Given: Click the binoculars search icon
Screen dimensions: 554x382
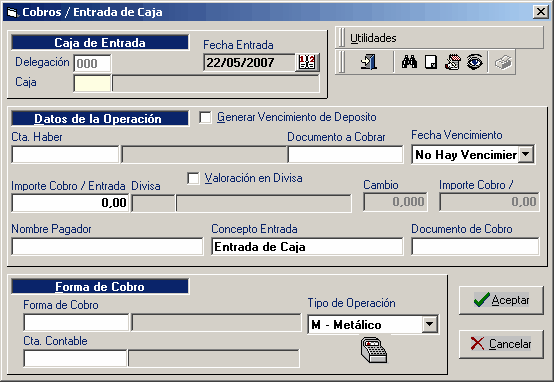Looking at the screenshot, I should [x=409, y=62].
